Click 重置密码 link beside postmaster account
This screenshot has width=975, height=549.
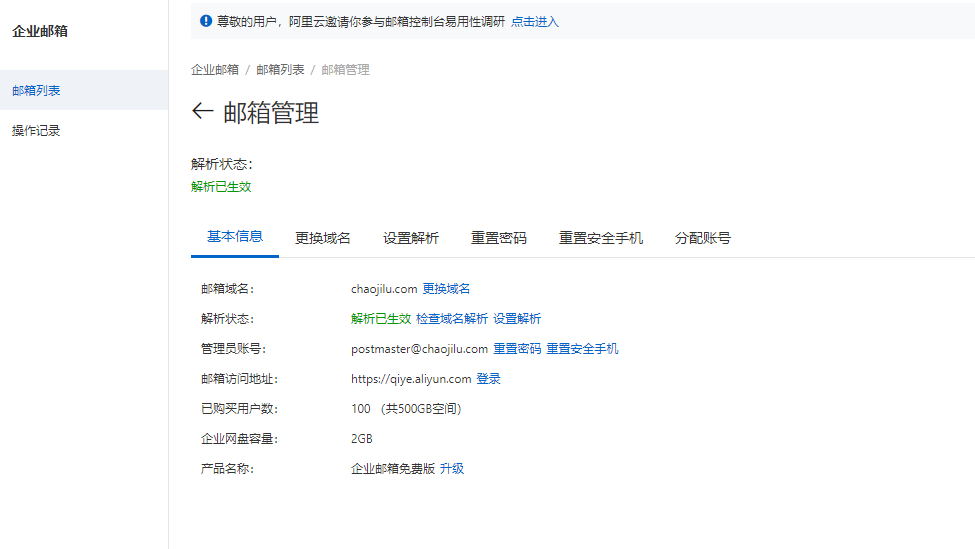[517, 349]
